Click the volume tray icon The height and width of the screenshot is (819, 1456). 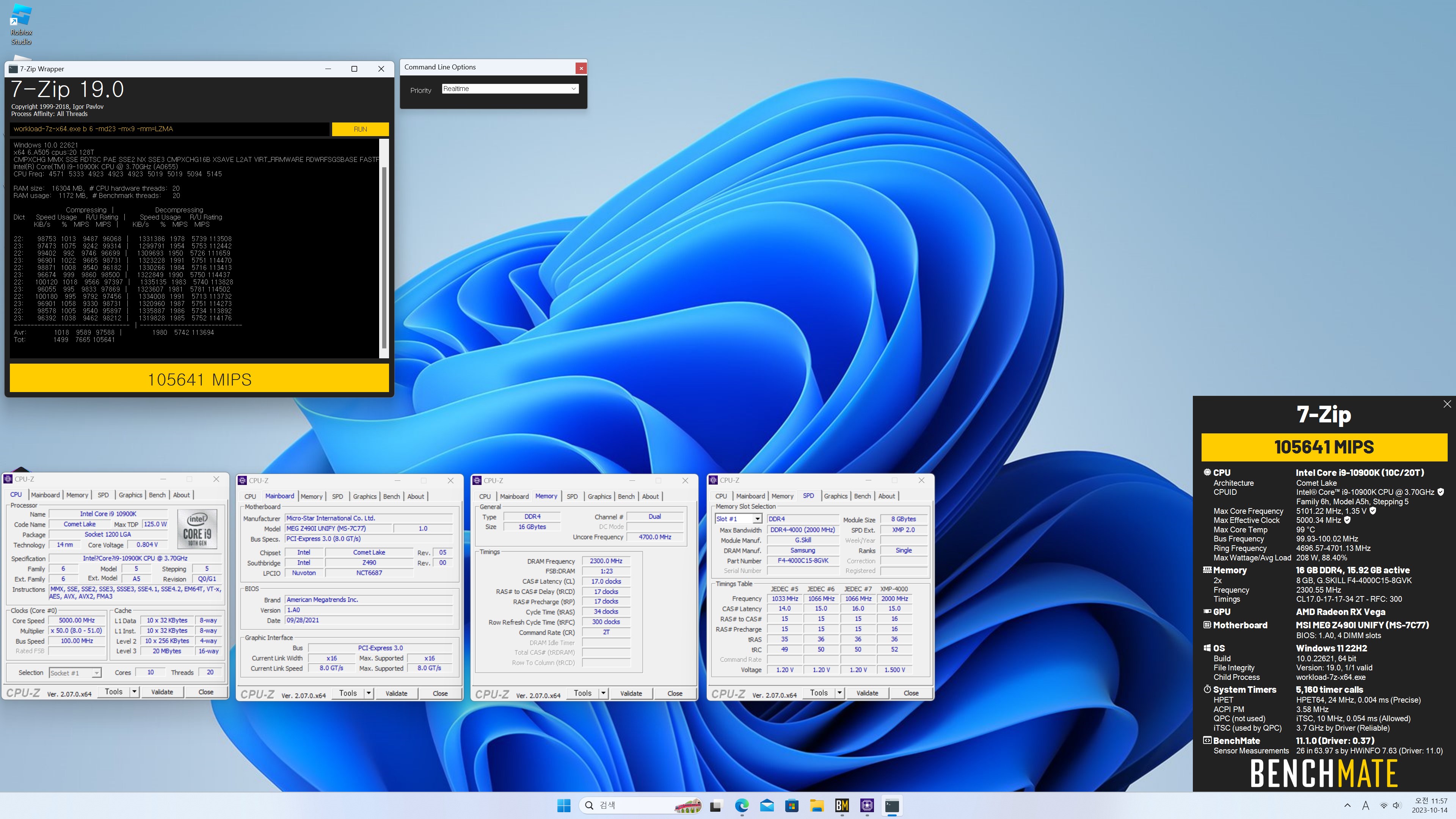[x=1396, y=806]
